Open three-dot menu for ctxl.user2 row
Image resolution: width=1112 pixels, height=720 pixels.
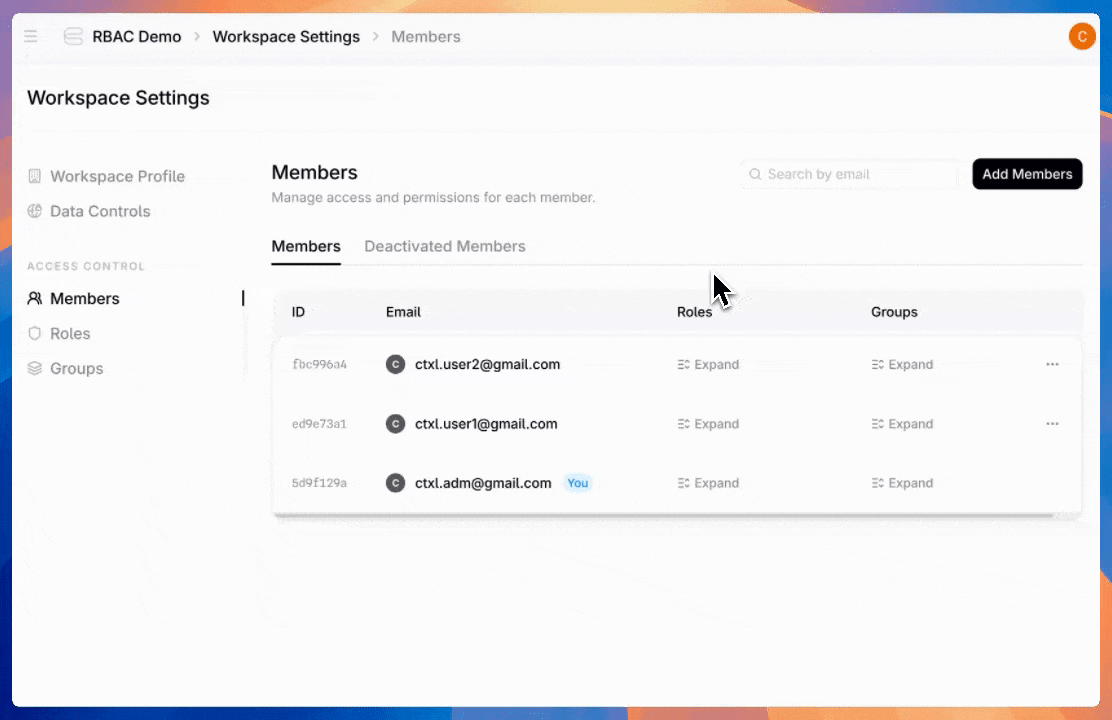coord(1052,365)
